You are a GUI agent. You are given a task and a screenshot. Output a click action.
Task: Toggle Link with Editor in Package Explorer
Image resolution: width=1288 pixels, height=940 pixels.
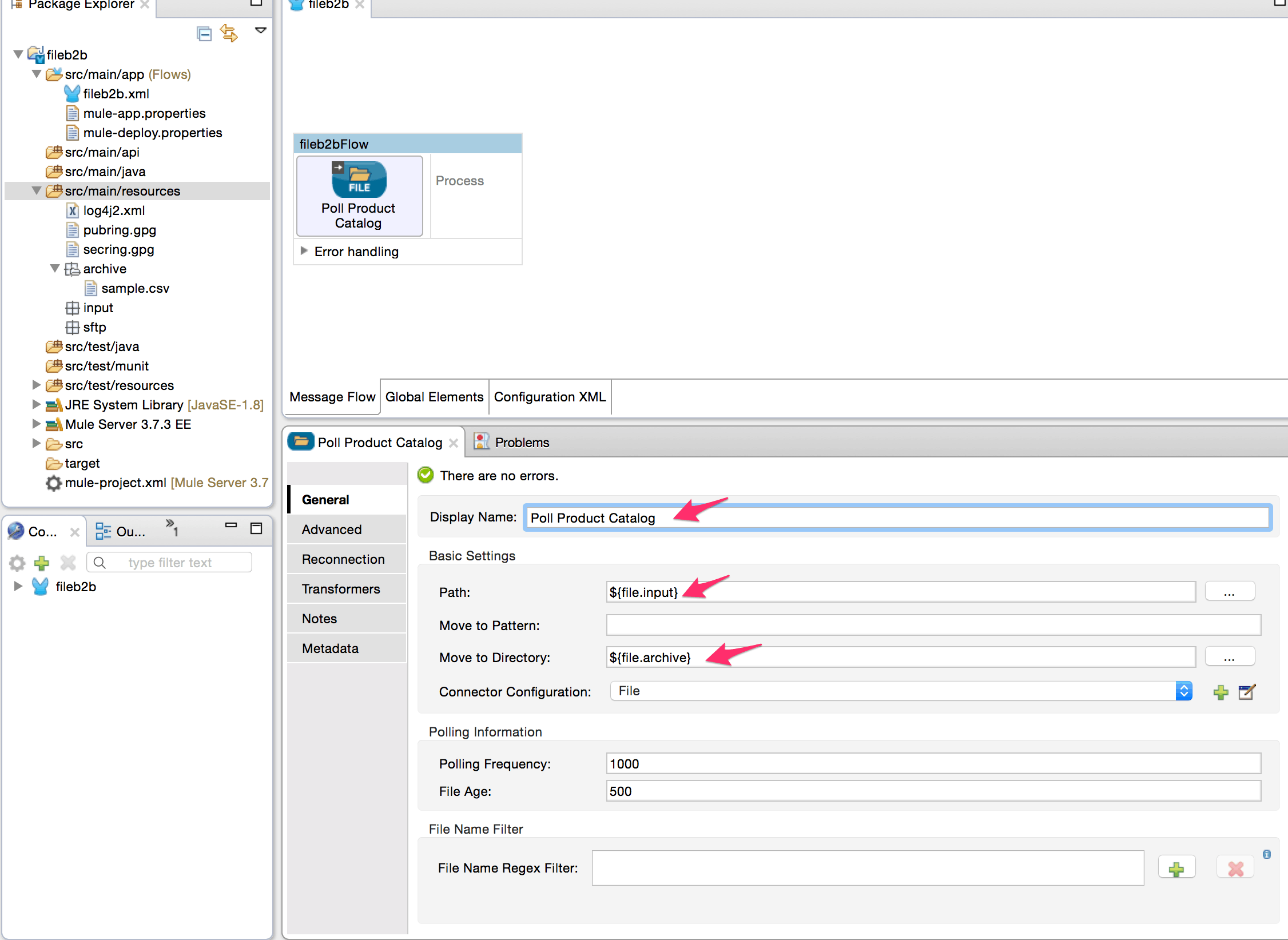tap(230, 34)
